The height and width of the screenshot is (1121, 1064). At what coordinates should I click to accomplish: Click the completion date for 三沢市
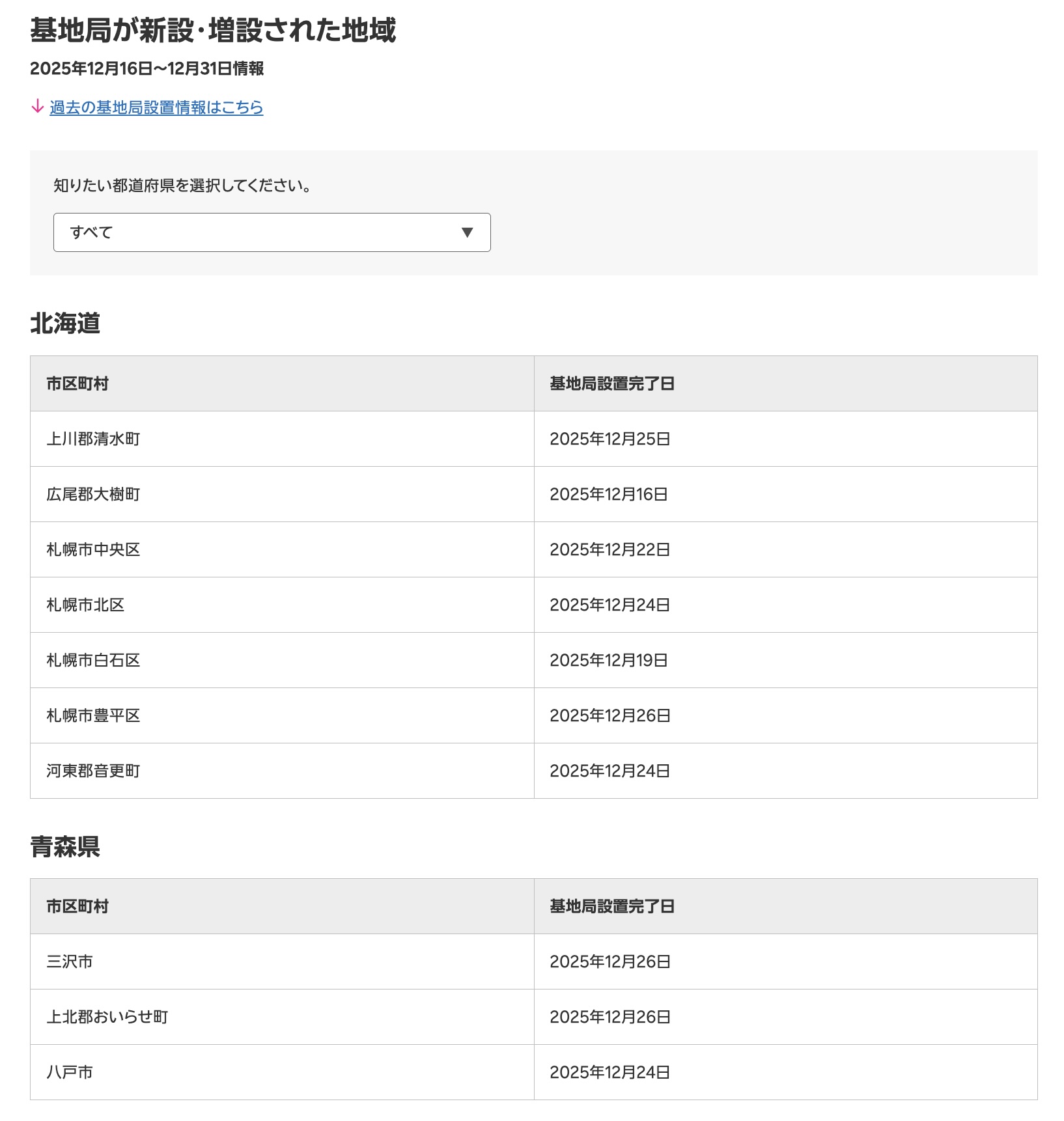(x=785, y=962)
